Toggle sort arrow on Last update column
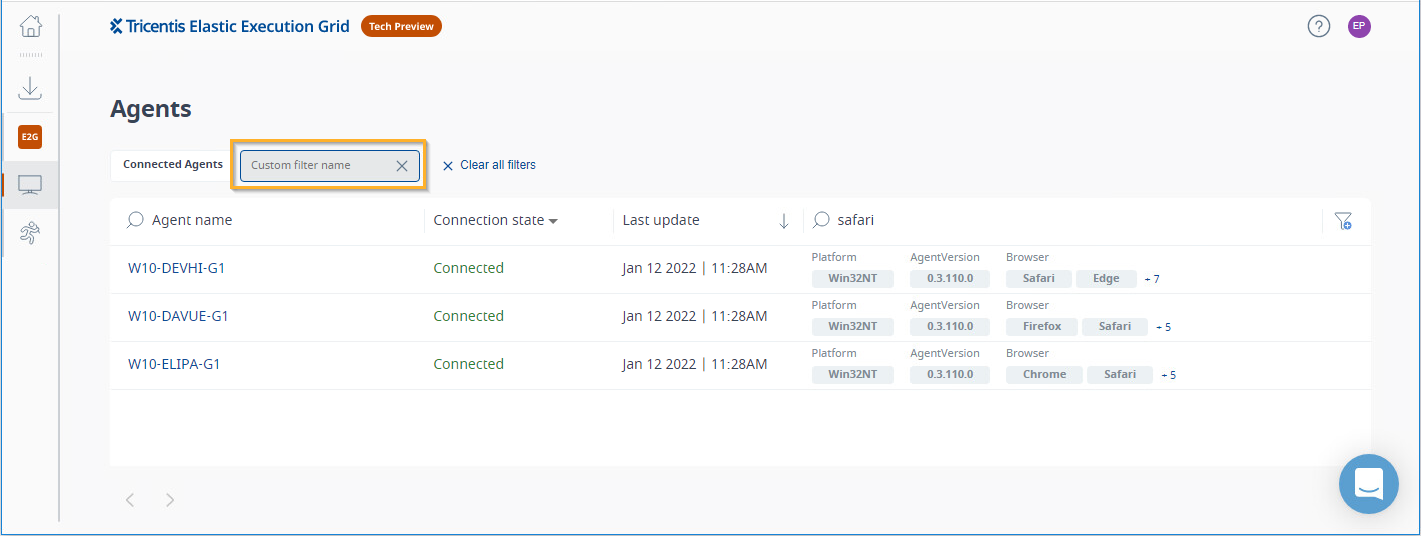 (784, 221)
